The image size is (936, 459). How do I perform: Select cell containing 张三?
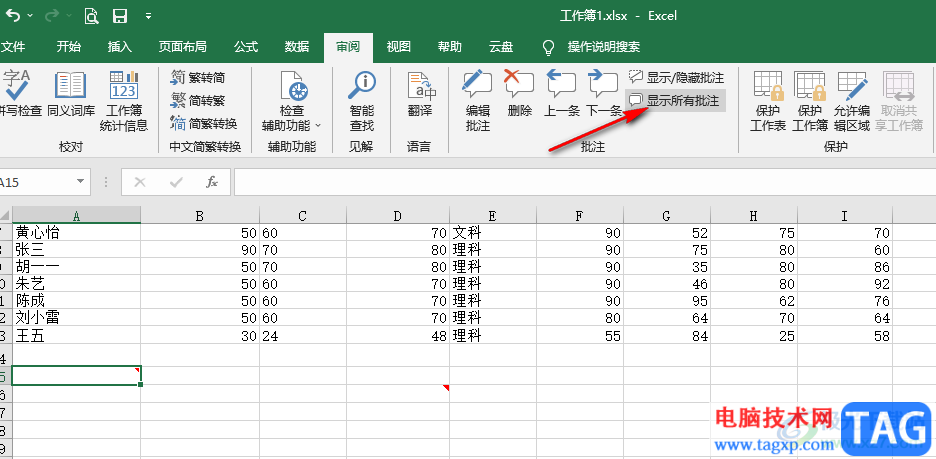76,249
